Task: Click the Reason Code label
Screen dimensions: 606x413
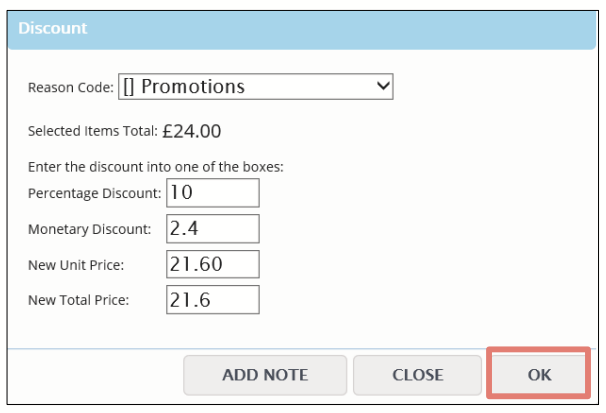Action: pos(71,88)
